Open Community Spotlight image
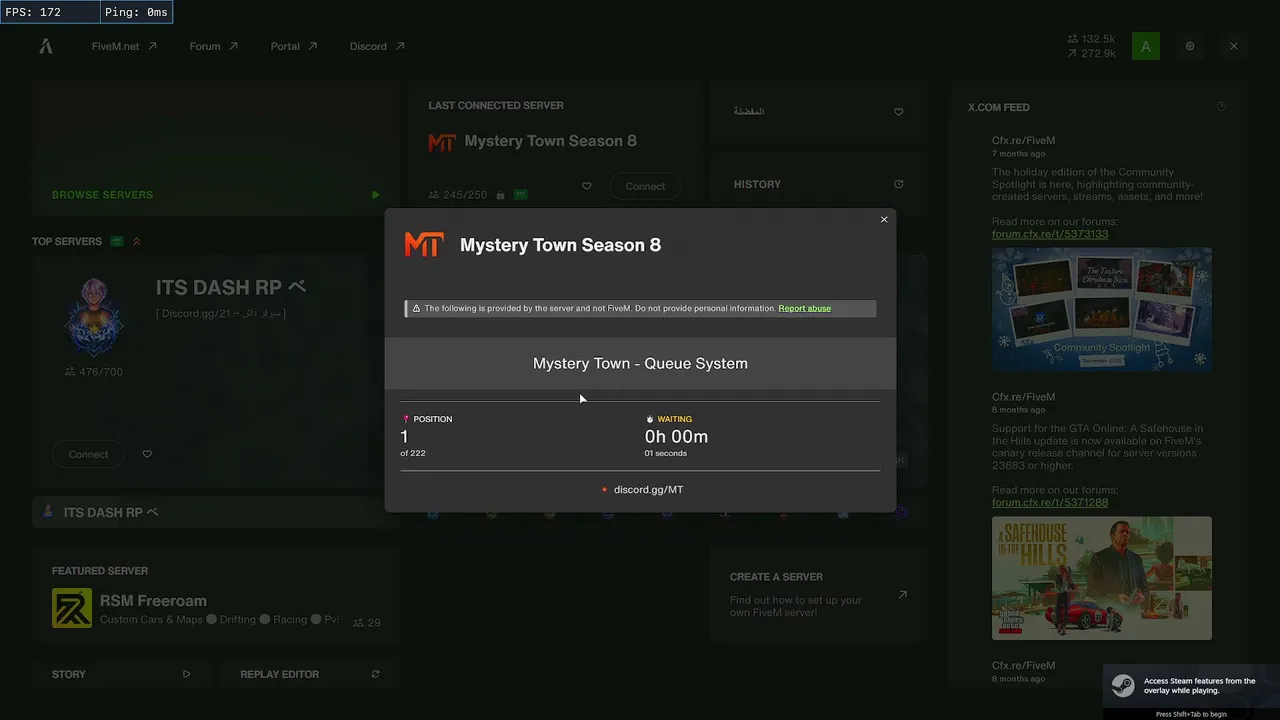 [1102, 310]
